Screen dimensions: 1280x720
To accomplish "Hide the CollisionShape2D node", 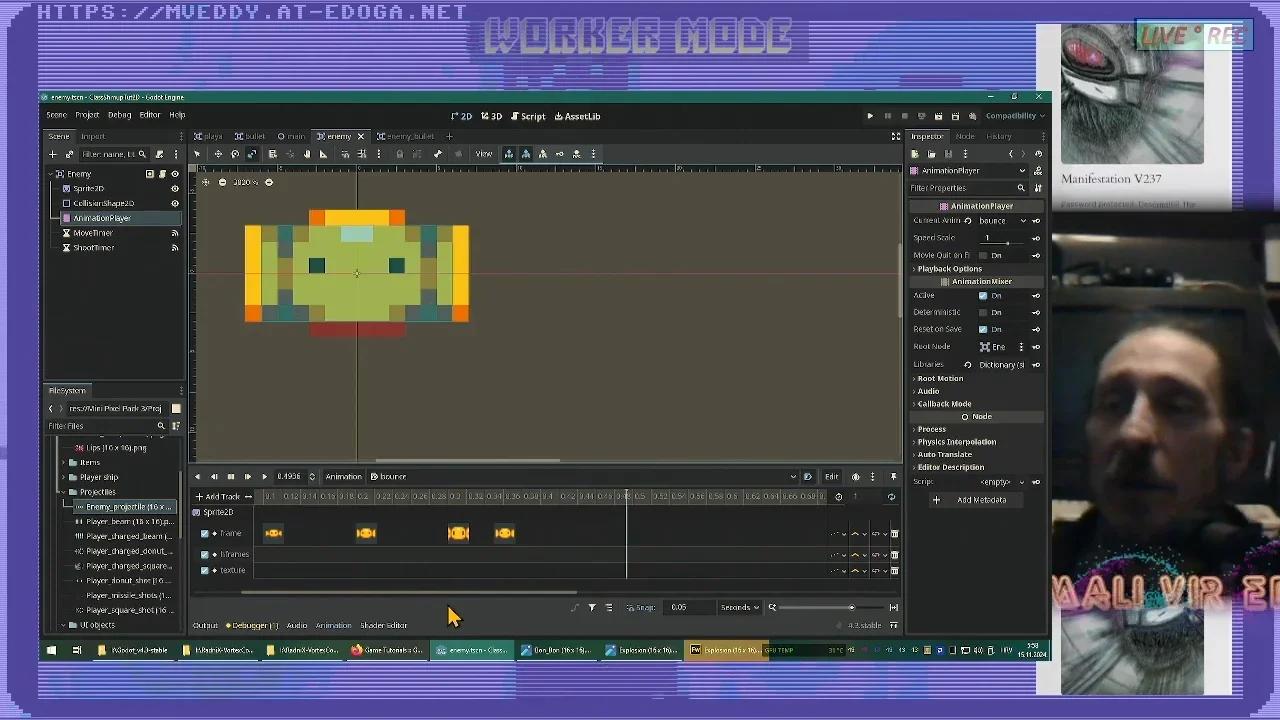I will click(174, 203).
